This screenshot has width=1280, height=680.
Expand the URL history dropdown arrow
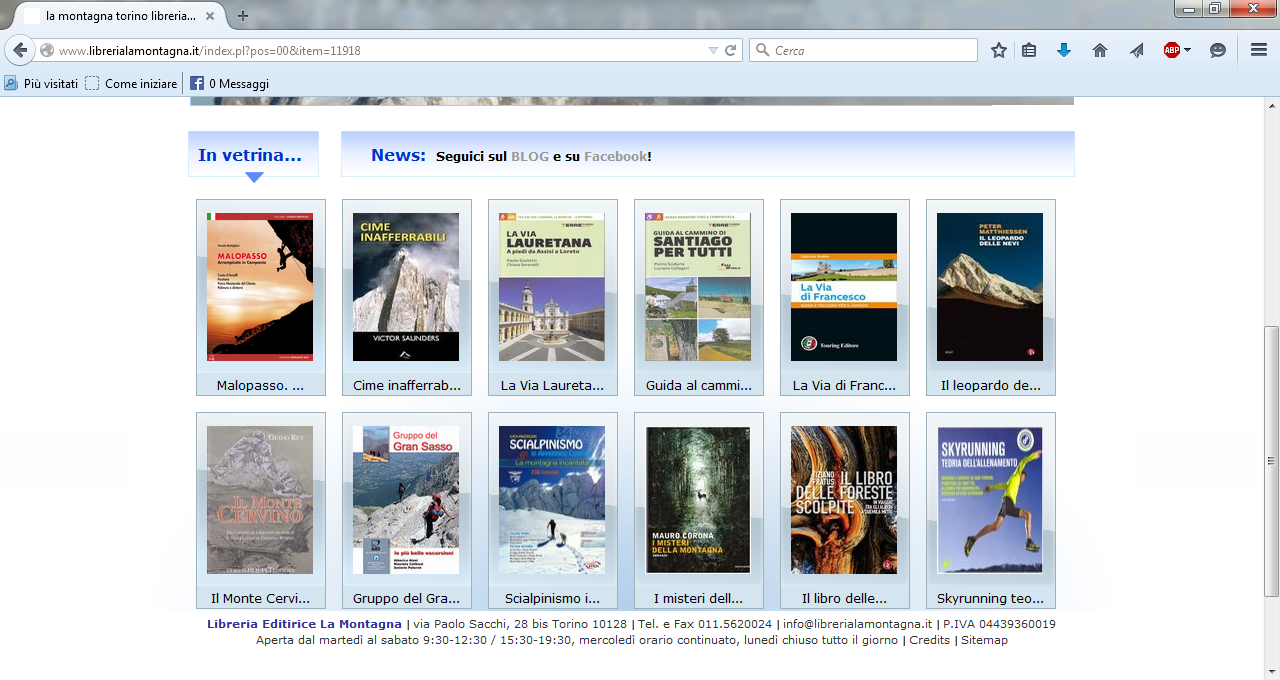(713, 51)
